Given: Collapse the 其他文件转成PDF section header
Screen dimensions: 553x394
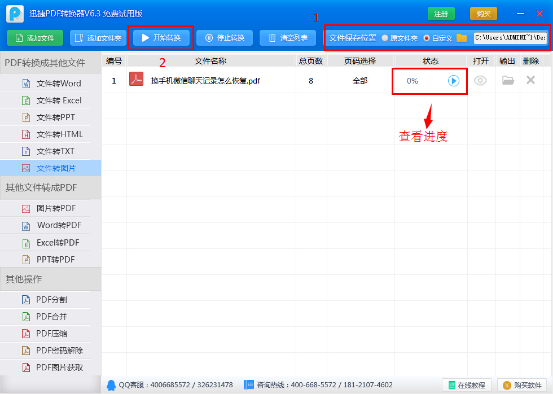Looking at the screenshot, I should (x=50, y=188).
